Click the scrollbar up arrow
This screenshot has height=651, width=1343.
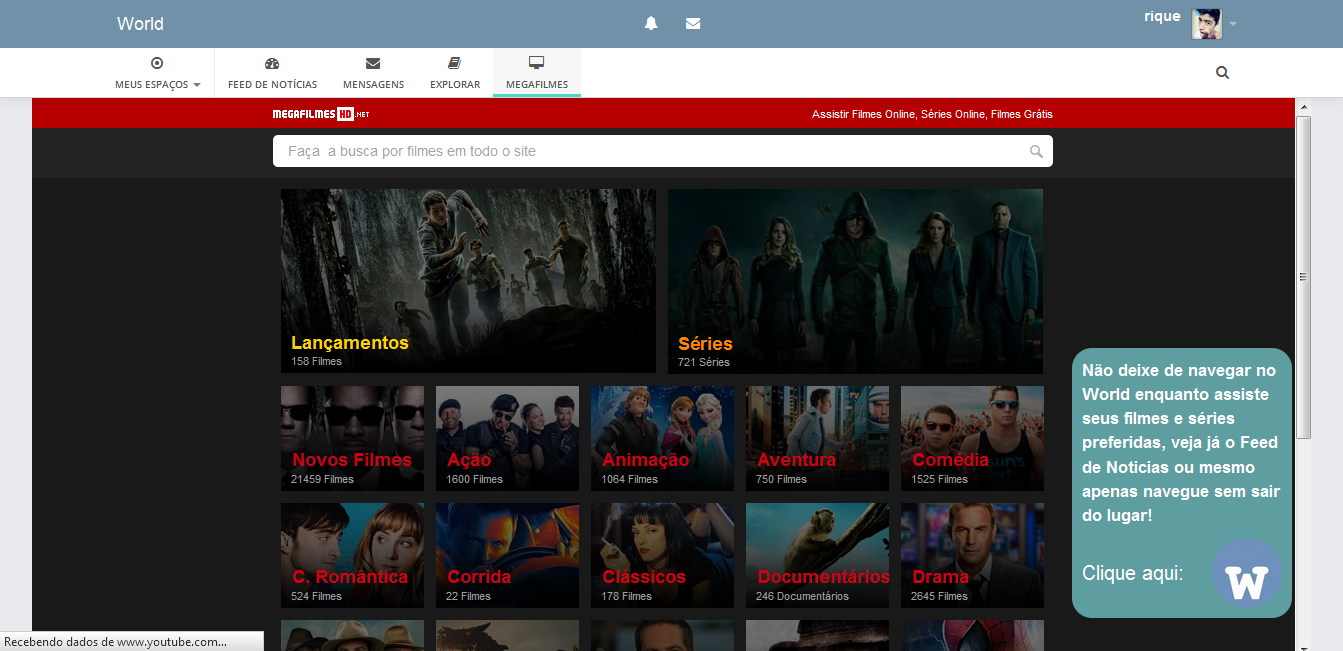pos(1303,106)
